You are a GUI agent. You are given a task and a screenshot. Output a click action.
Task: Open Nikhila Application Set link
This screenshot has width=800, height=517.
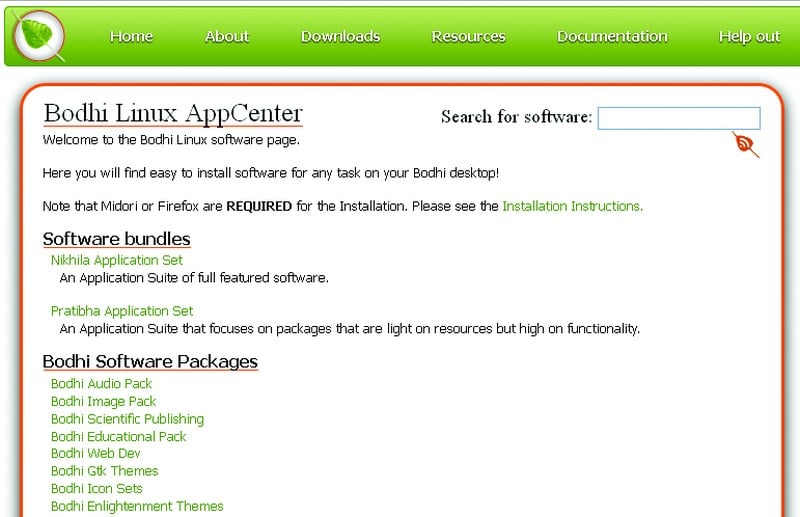(x=117, y=260)
